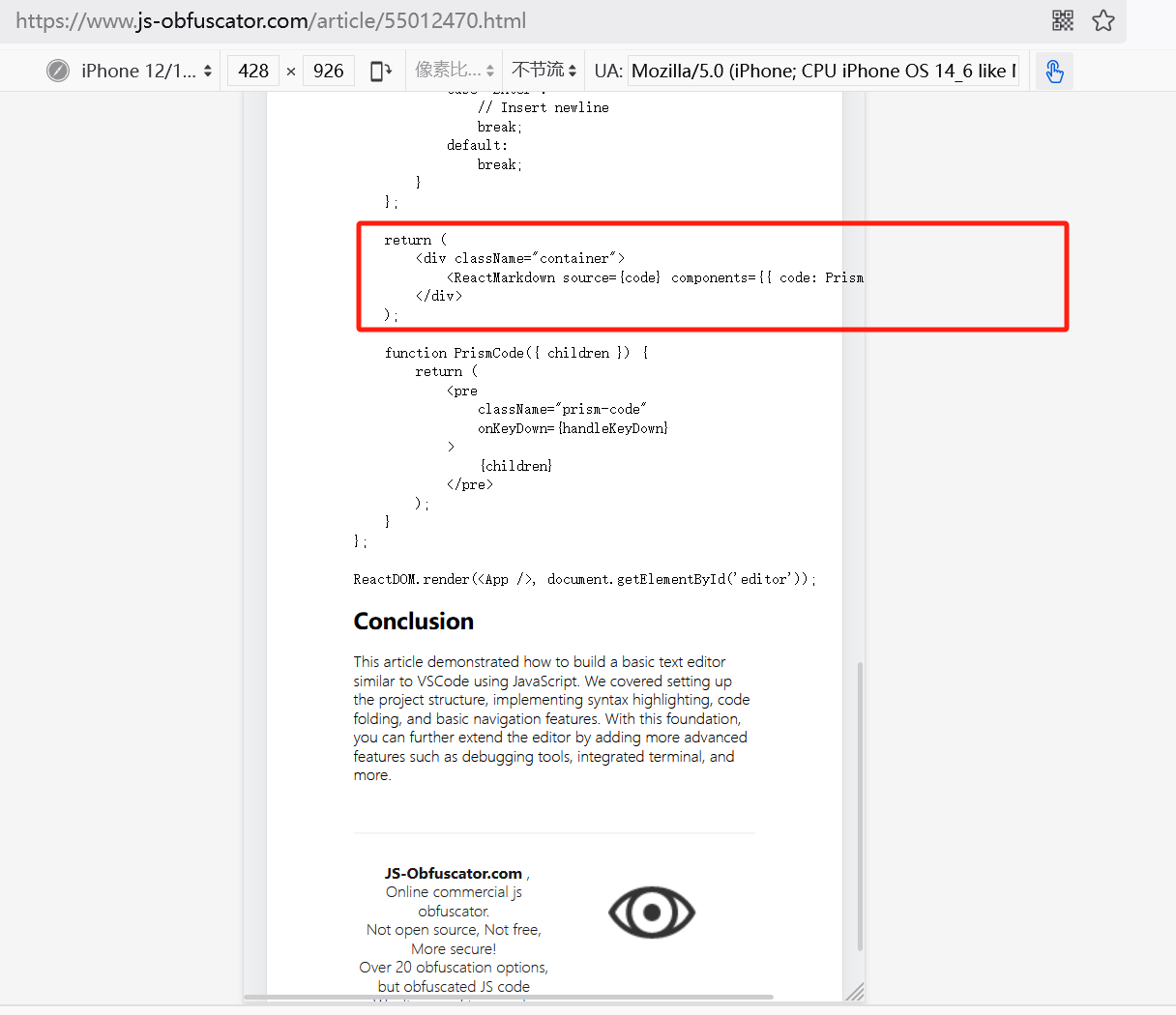The image size is (1176, 1015).
Task: Click the eye logo of JS-Obfuscator
Action: (x=651, y=912)
